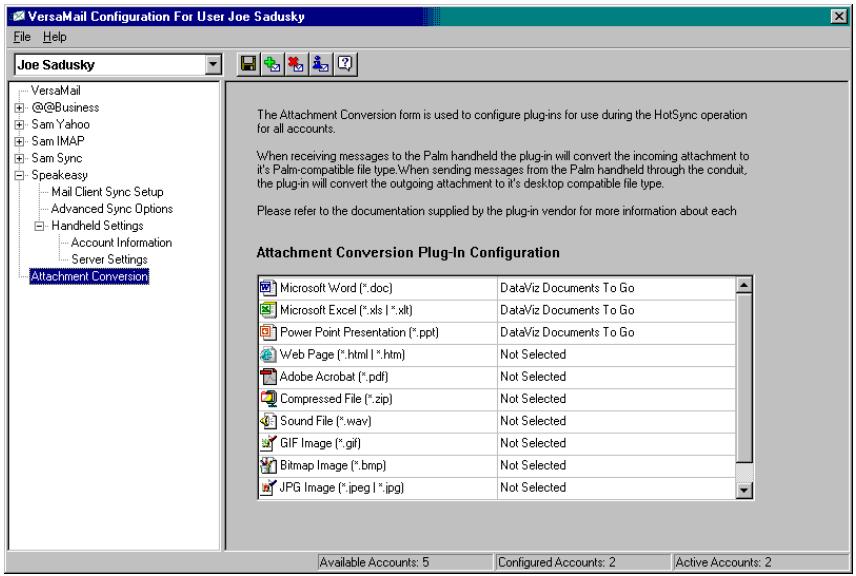
Task: Open Account Information settings
Action: click(x=121, y=243)
